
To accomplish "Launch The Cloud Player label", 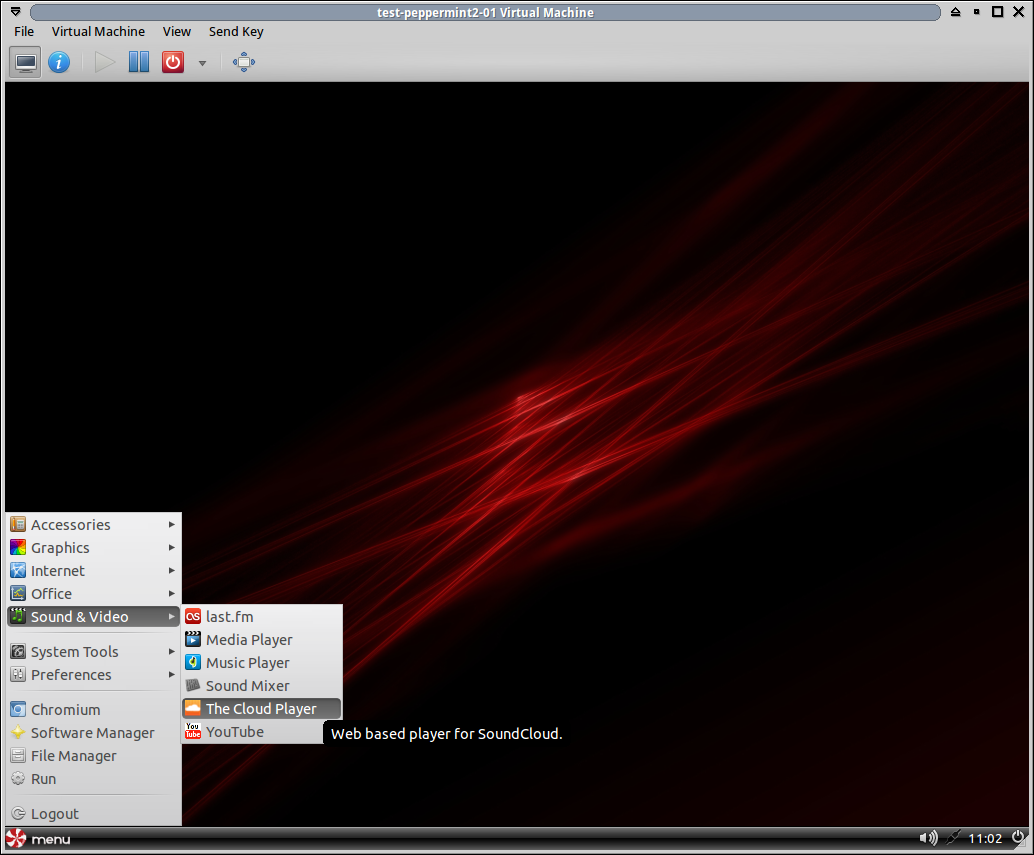I will 261,709.
